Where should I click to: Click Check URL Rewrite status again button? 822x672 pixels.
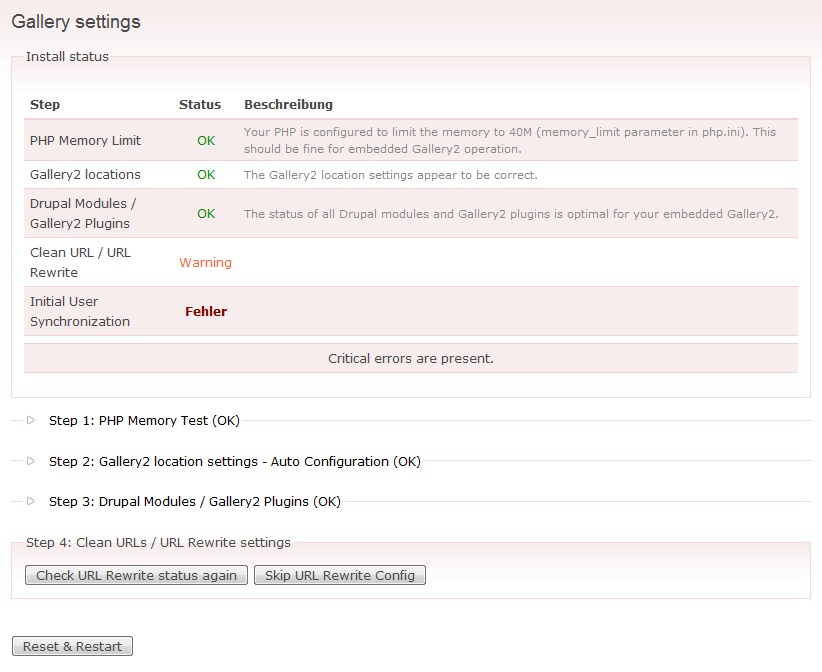click(136, 575)
